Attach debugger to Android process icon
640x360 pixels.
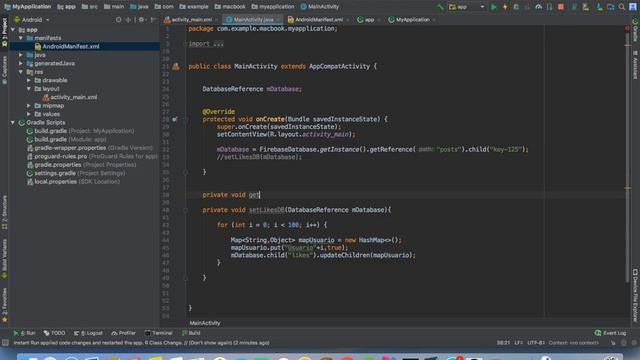point(549,7)
